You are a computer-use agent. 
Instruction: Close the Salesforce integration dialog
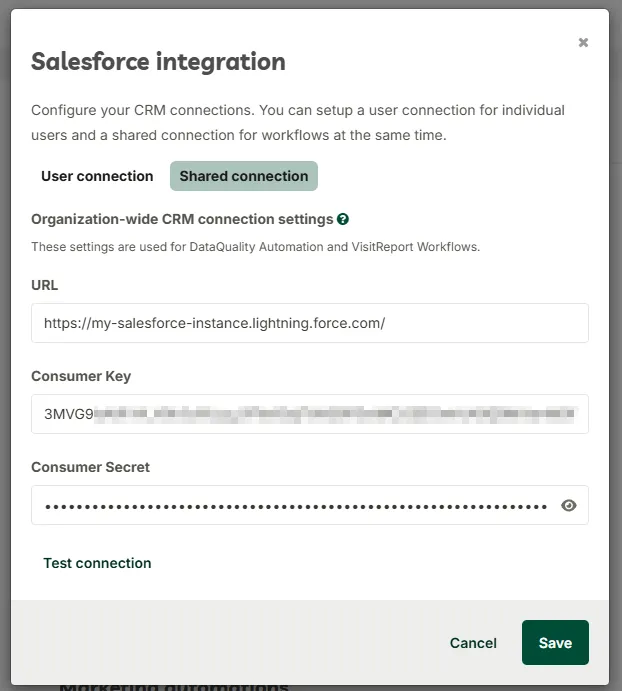pos(583,42)
